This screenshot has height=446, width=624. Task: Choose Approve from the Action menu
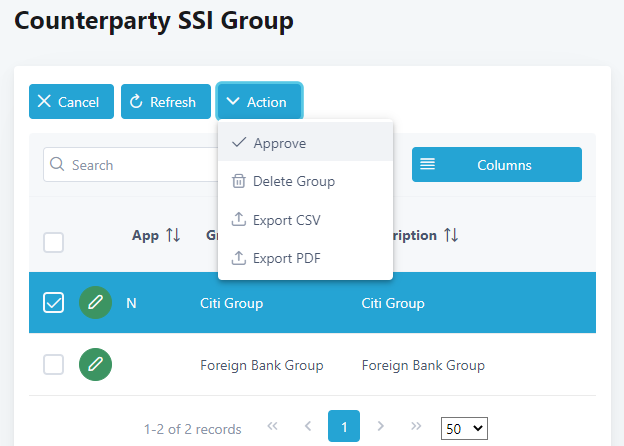coord(279,143)
